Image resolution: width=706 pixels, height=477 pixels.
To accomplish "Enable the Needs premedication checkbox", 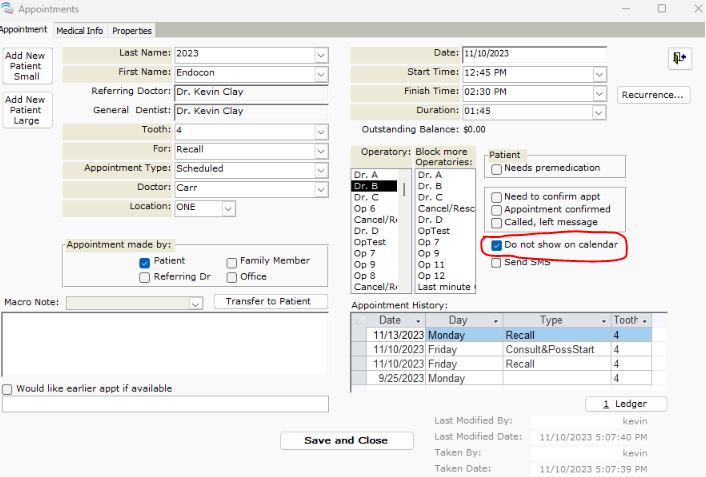I will [x=497, y=169].
